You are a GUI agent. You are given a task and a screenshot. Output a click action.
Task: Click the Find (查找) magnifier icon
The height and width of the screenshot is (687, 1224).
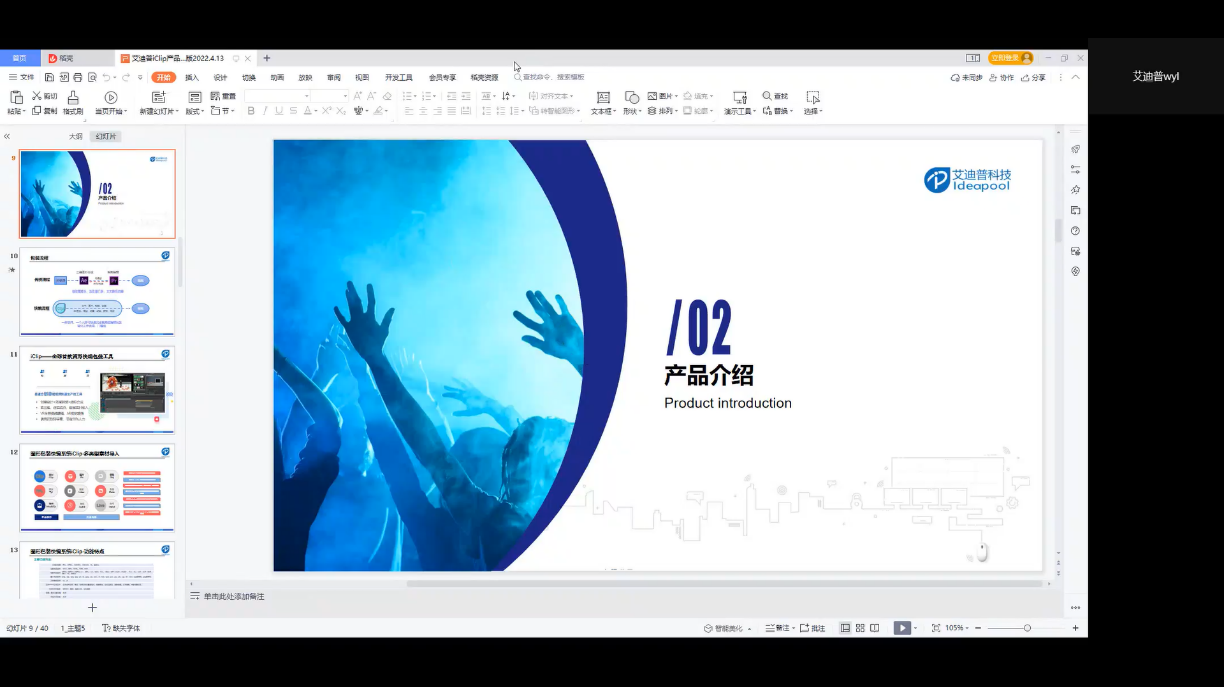coord(767,96)
